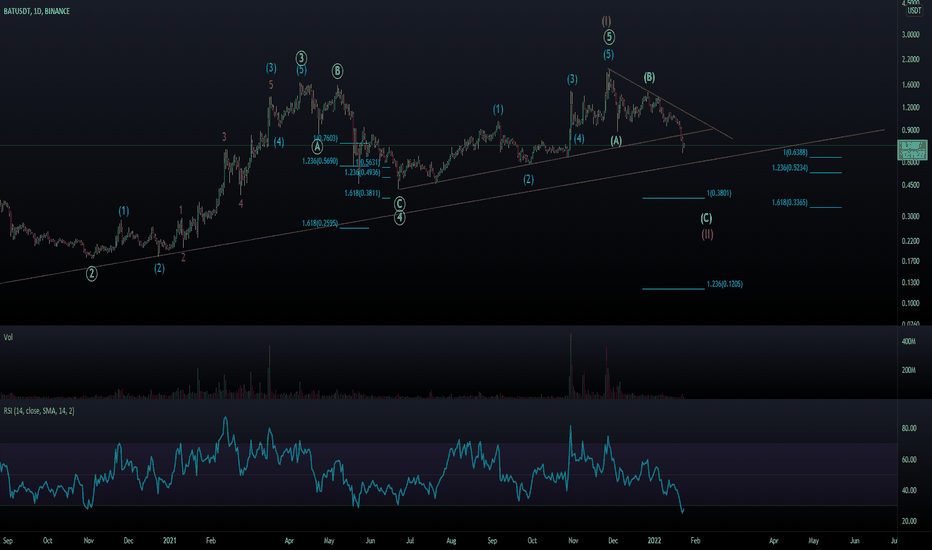Select the 1.236(0.5690) Fibonacci label

coord(320,161)
